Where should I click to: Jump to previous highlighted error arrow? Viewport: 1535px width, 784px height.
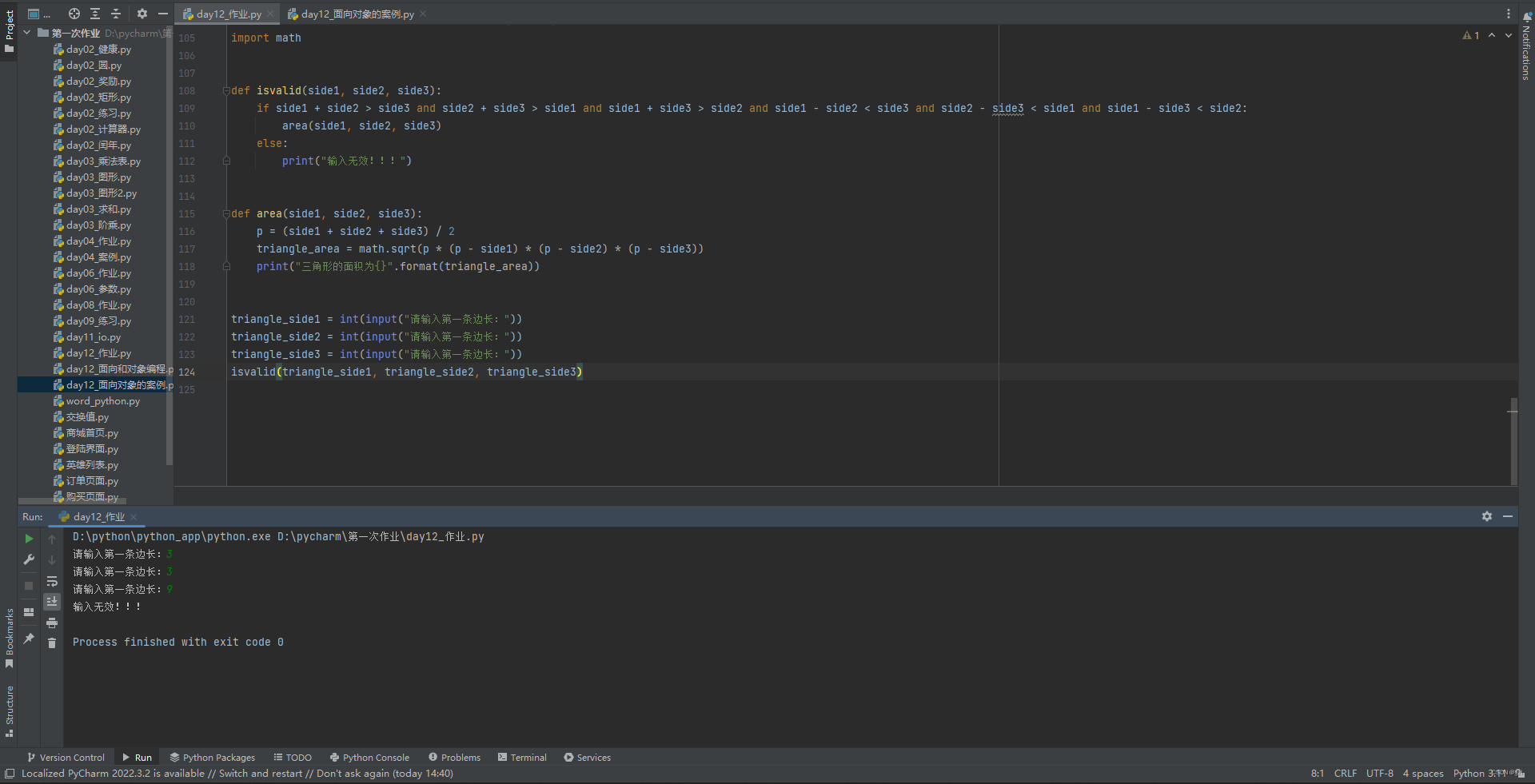[1492, 35]
